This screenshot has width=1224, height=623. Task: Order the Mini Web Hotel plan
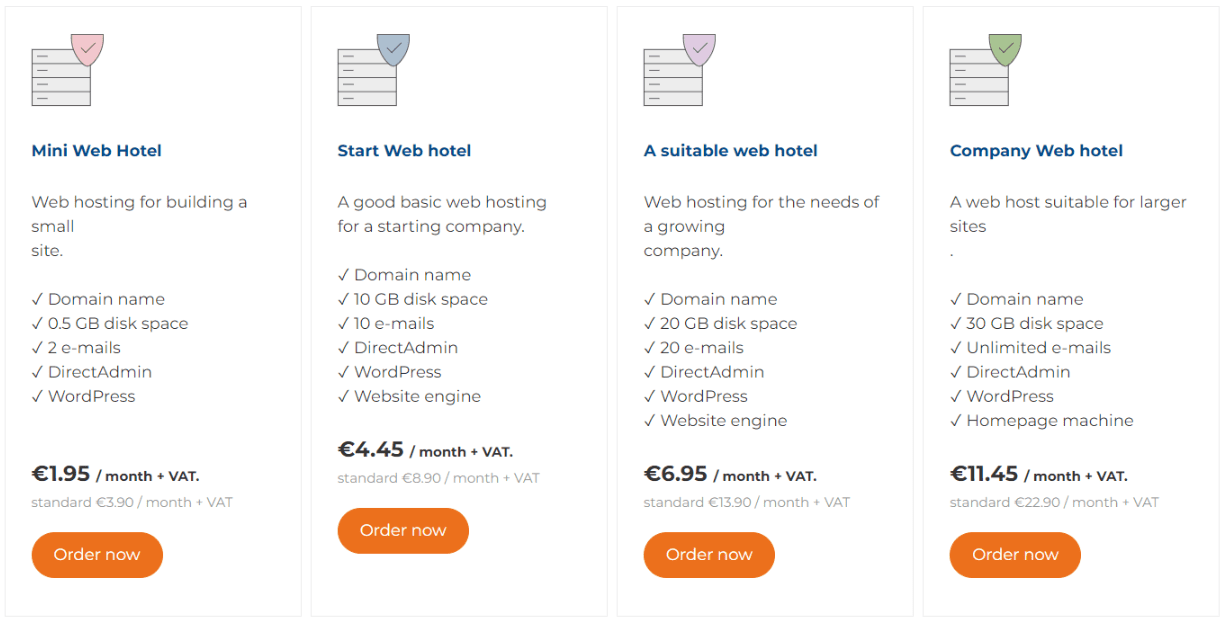97,555
